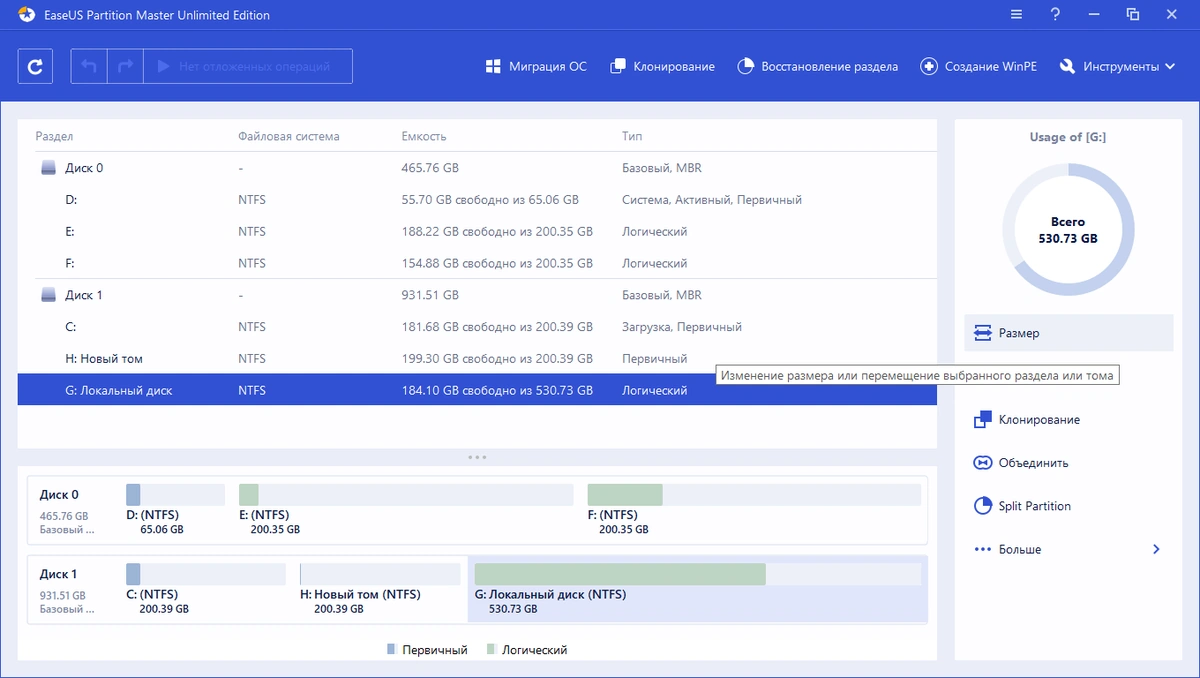Click Диск 0 label in disk map
The image size is (1200, 678).
click(x=59, y=494)
